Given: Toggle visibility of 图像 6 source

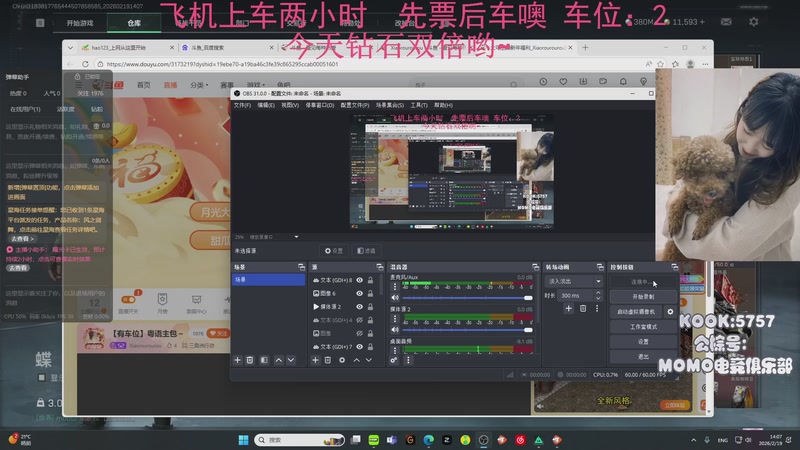Looking at the screenshot, I should pos(360,293).
